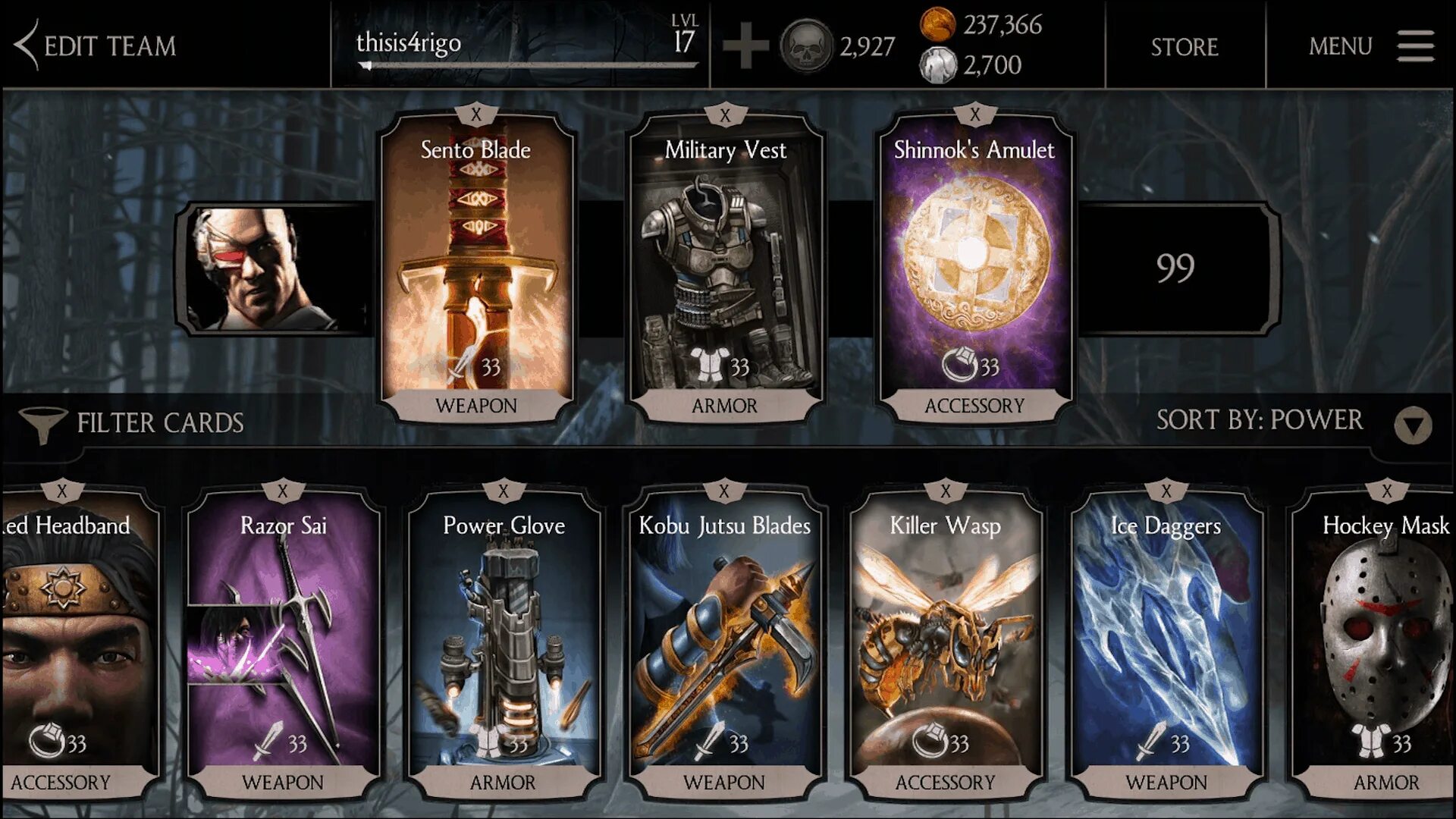Choose the Ice Daggers weapon card
The height and width of the screenshot is (819, 1456).
tap(1166, 645)
